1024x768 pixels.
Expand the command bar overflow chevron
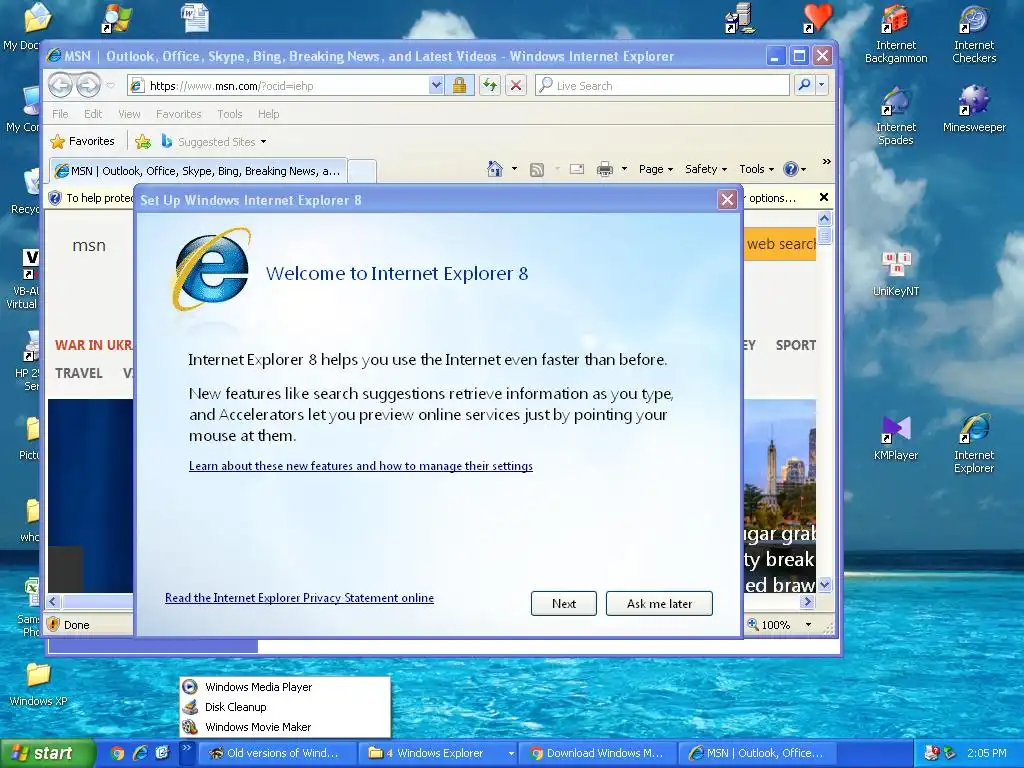[x=826, y=161]
